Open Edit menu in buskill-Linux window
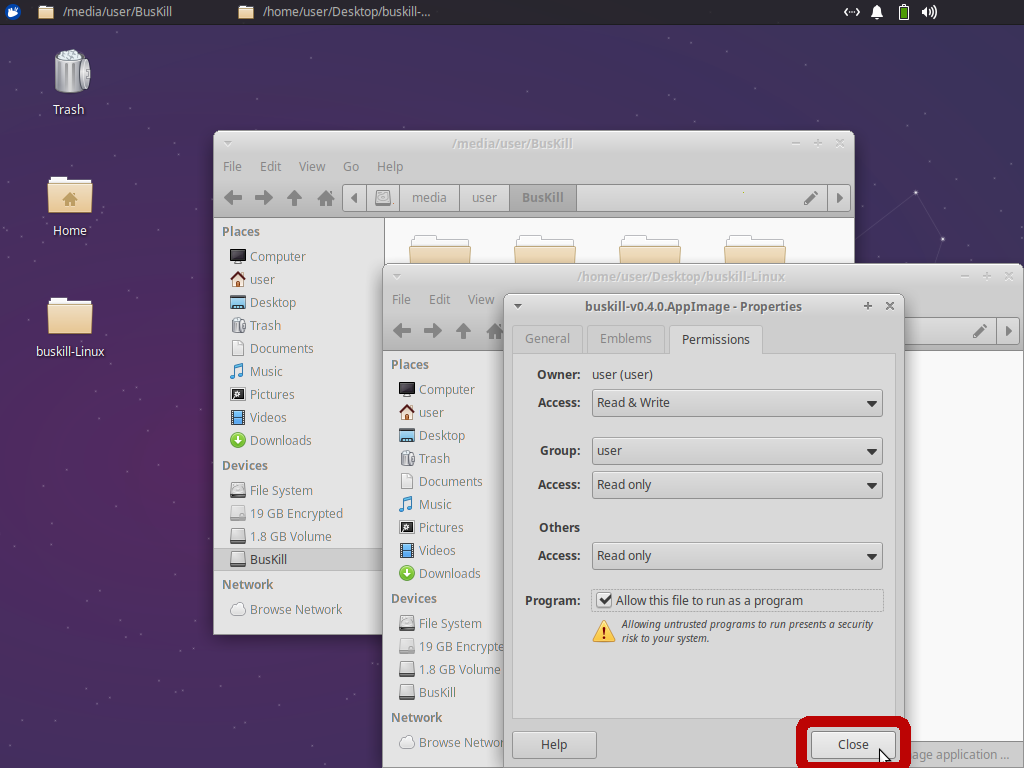Viewport: 1024px width, 768px height. [440, 299]
